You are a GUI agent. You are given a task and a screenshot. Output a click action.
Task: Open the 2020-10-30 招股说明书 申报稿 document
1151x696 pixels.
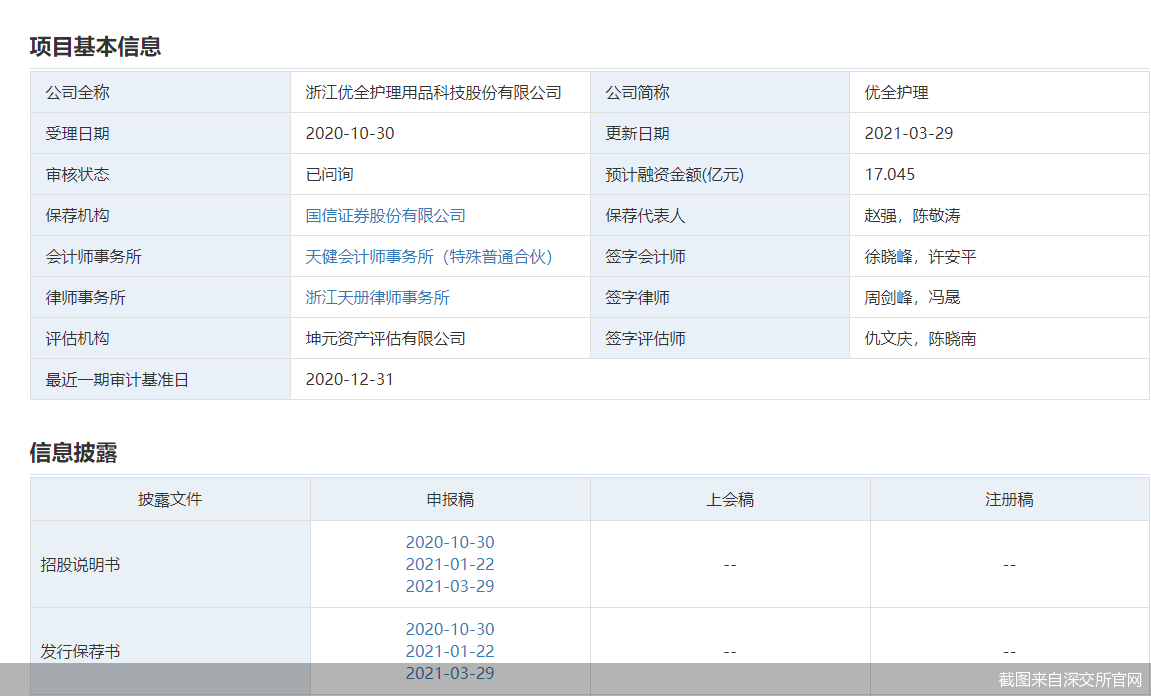(449, 542)
